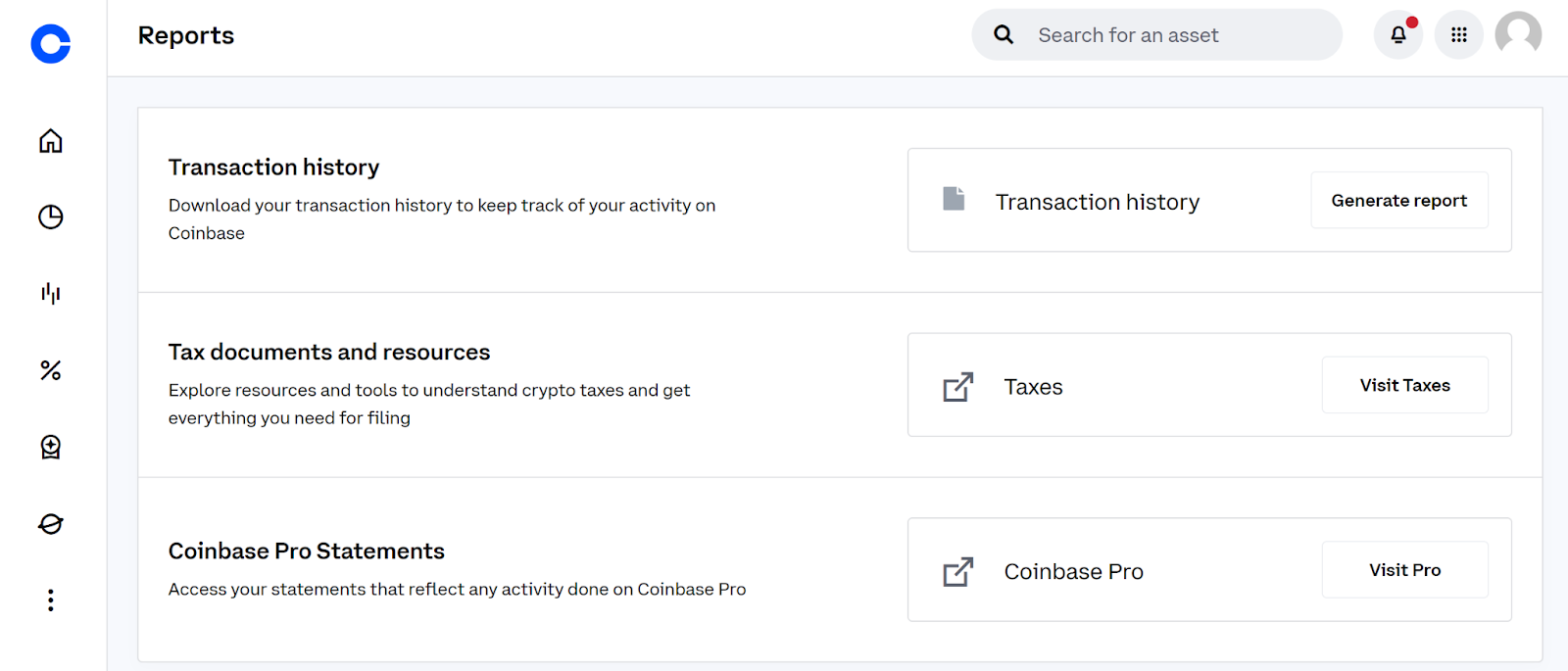Click Generate report button

(1399, 201)
